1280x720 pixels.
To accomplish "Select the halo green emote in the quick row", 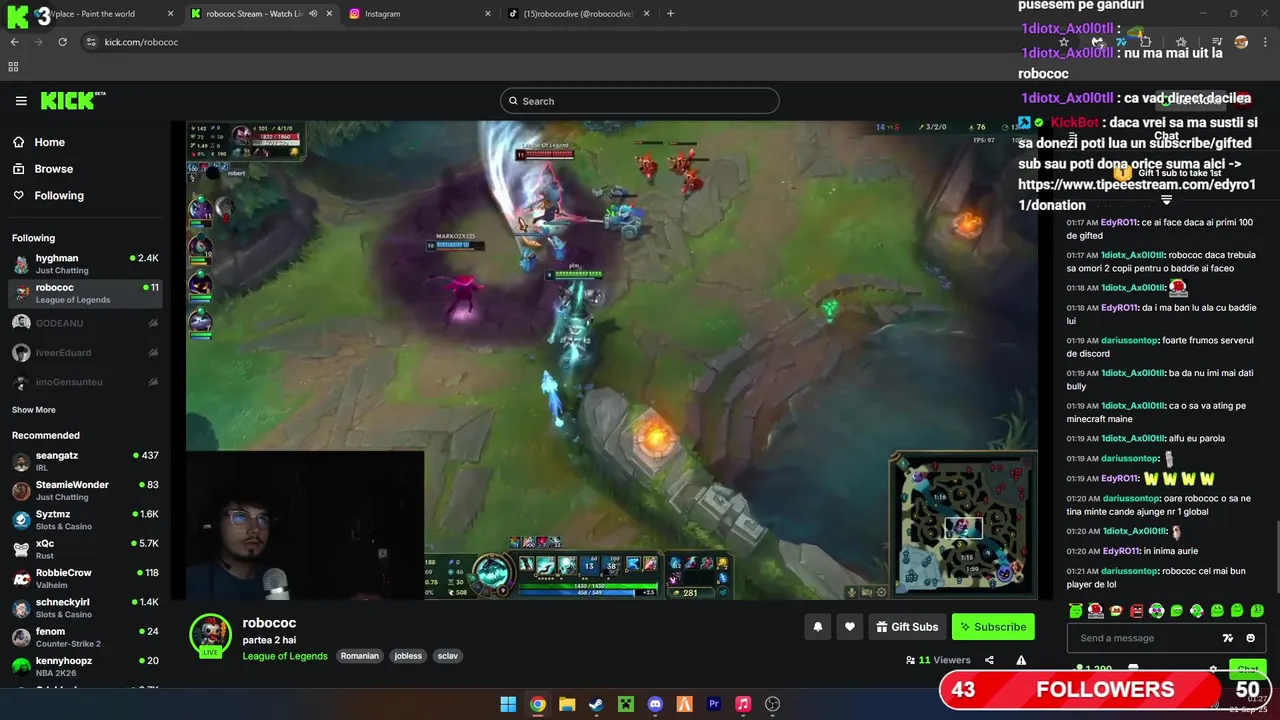I will click(1075, 610).
